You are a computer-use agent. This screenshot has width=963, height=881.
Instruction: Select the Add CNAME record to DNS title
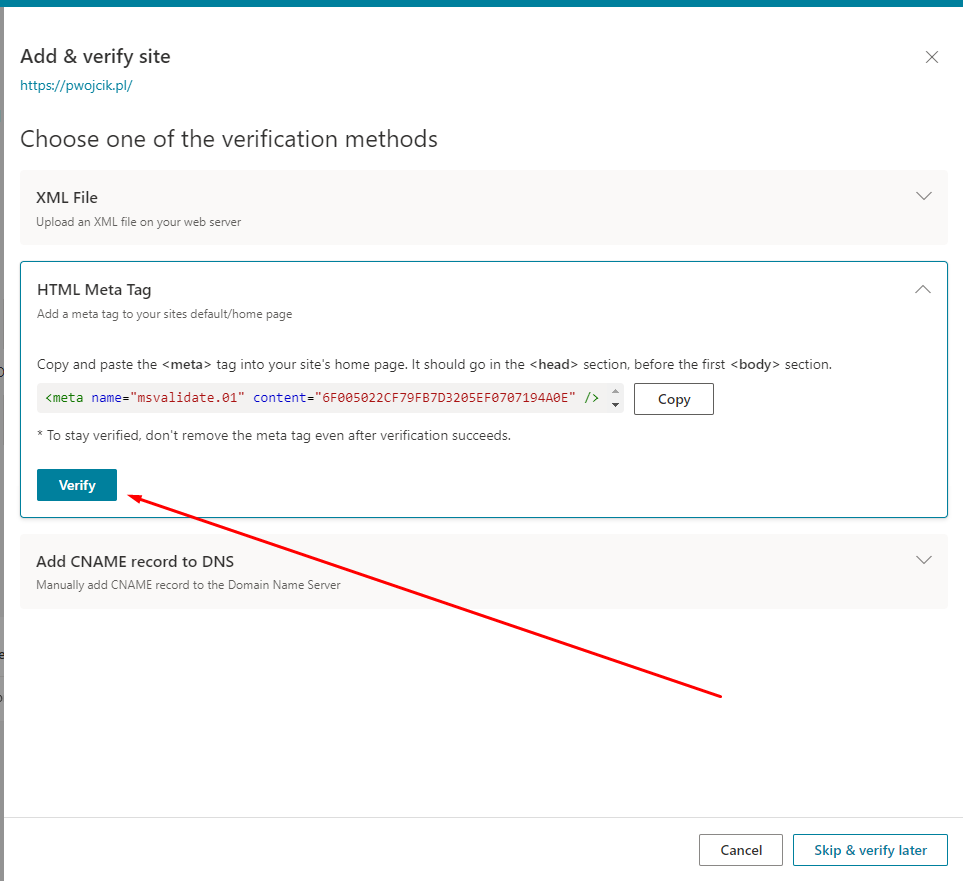point(135,561)
